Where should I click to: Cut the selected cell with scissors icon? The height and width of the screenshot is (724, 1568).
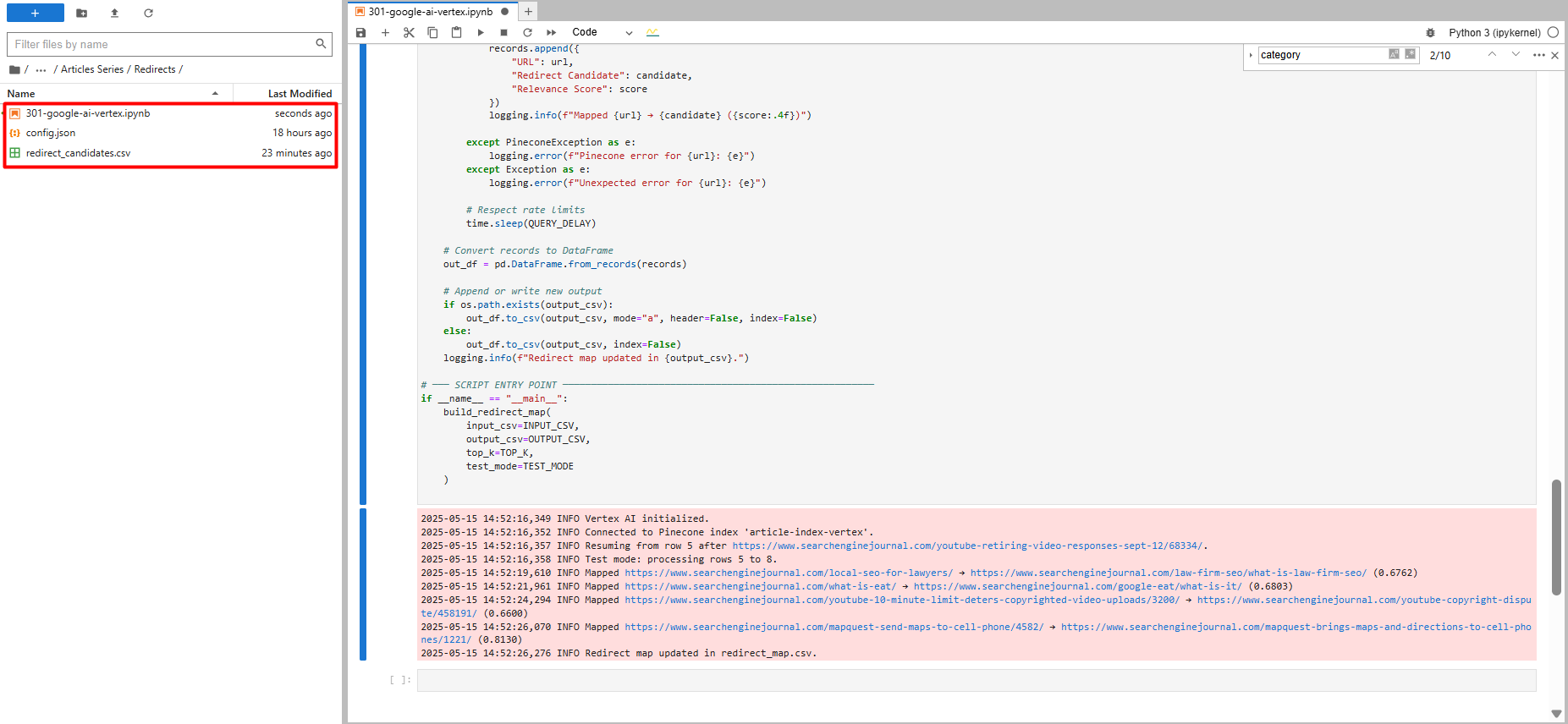tap(409, 33)
